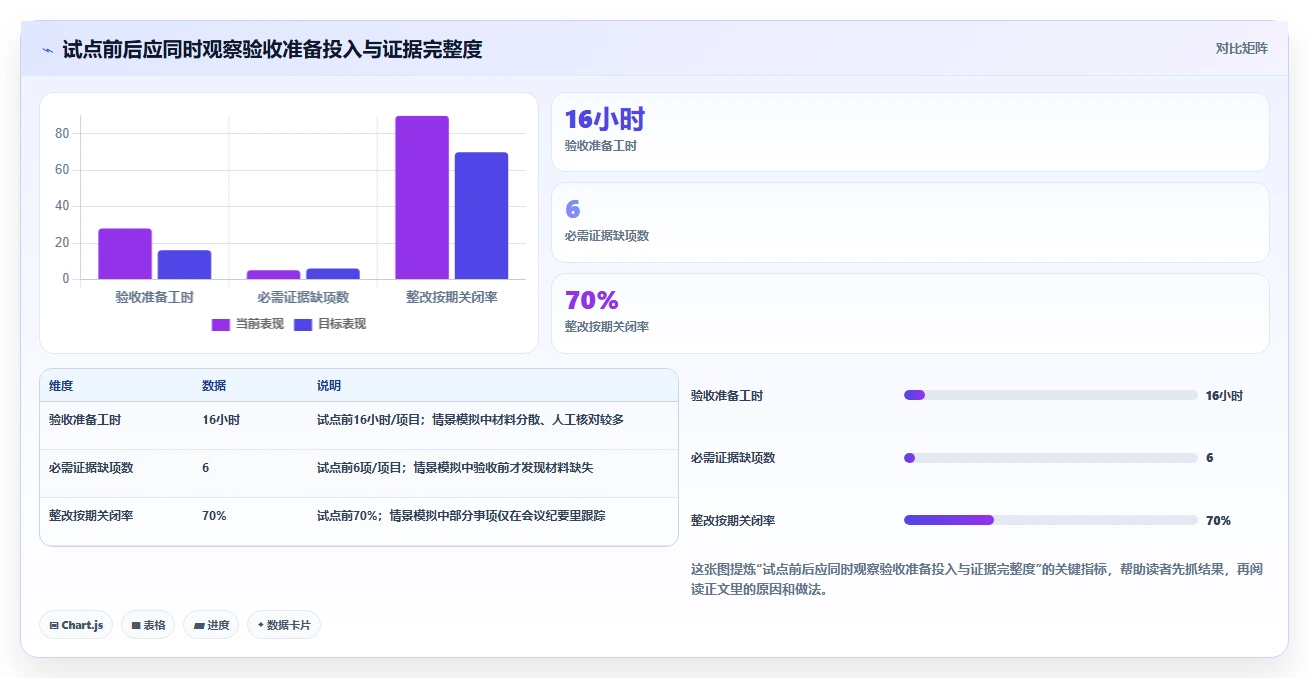The height and width of the screenshot is (678, 1309).
Task: Click the purple 当前表现 bar for 验收准备工时
Action: point(125,254)
